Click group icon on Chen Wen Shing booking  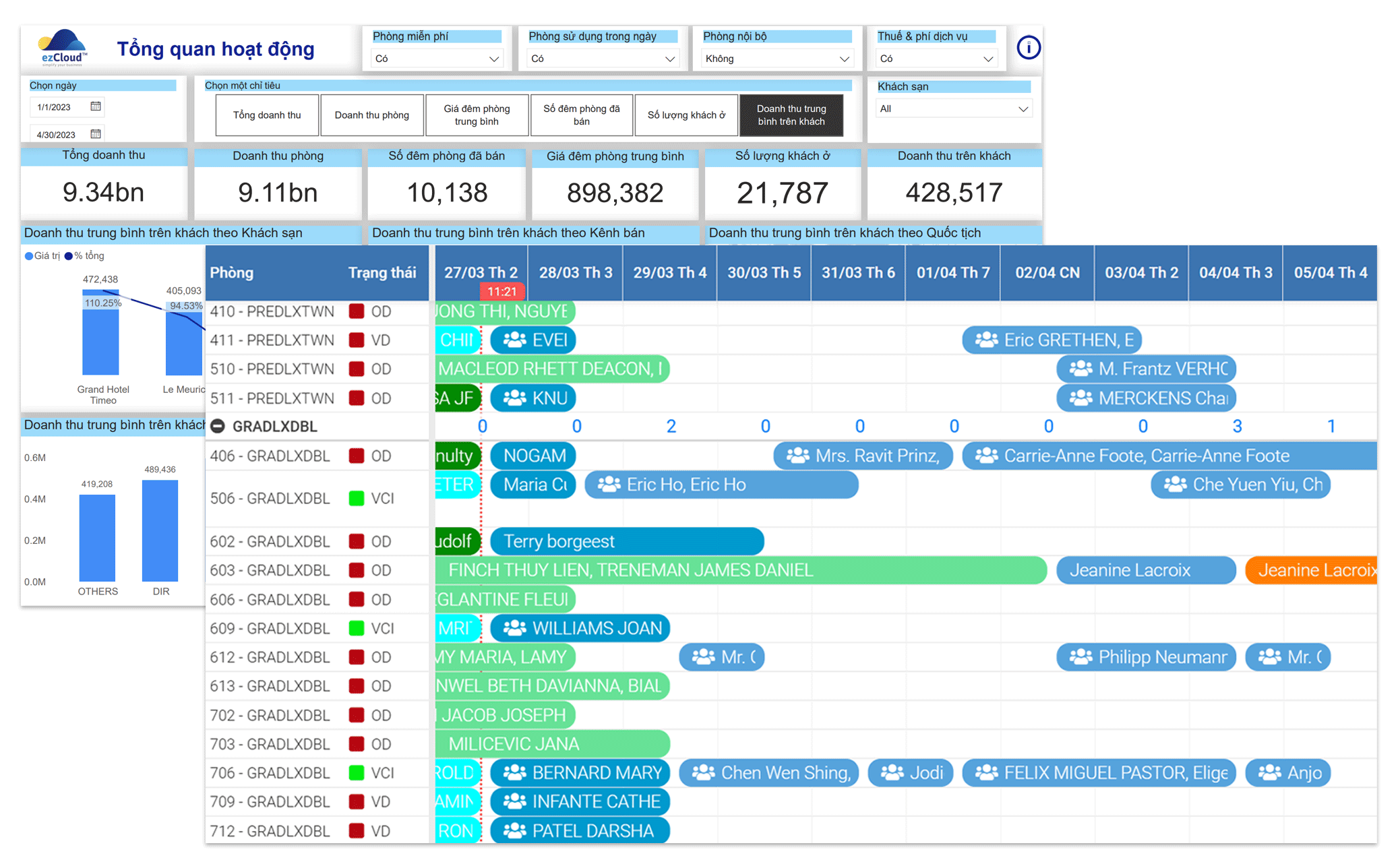click(x=703, y=773)
